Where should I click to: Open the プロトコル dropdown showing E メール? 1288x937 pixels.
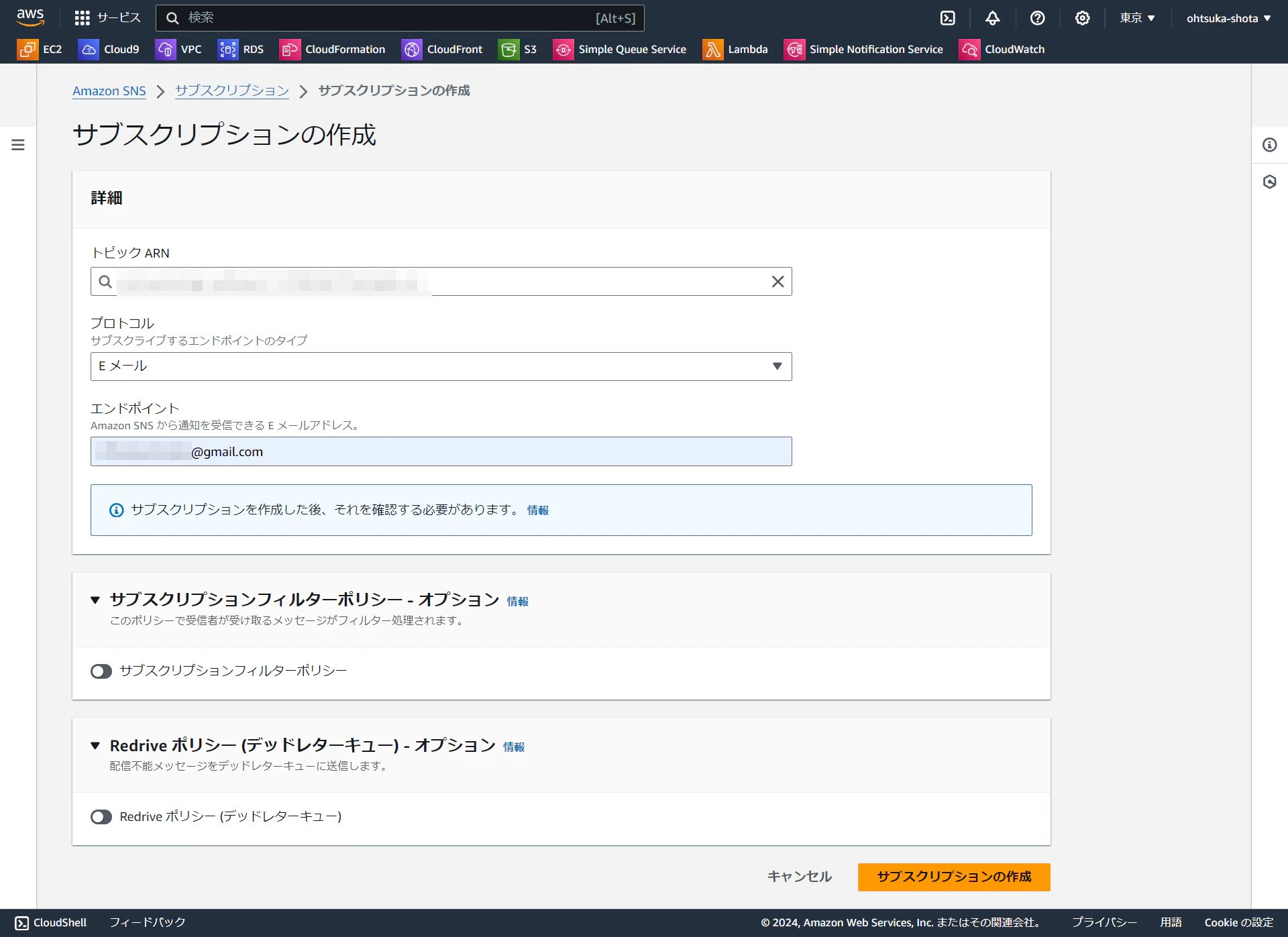pyautogui.click(x=441, y=366)
